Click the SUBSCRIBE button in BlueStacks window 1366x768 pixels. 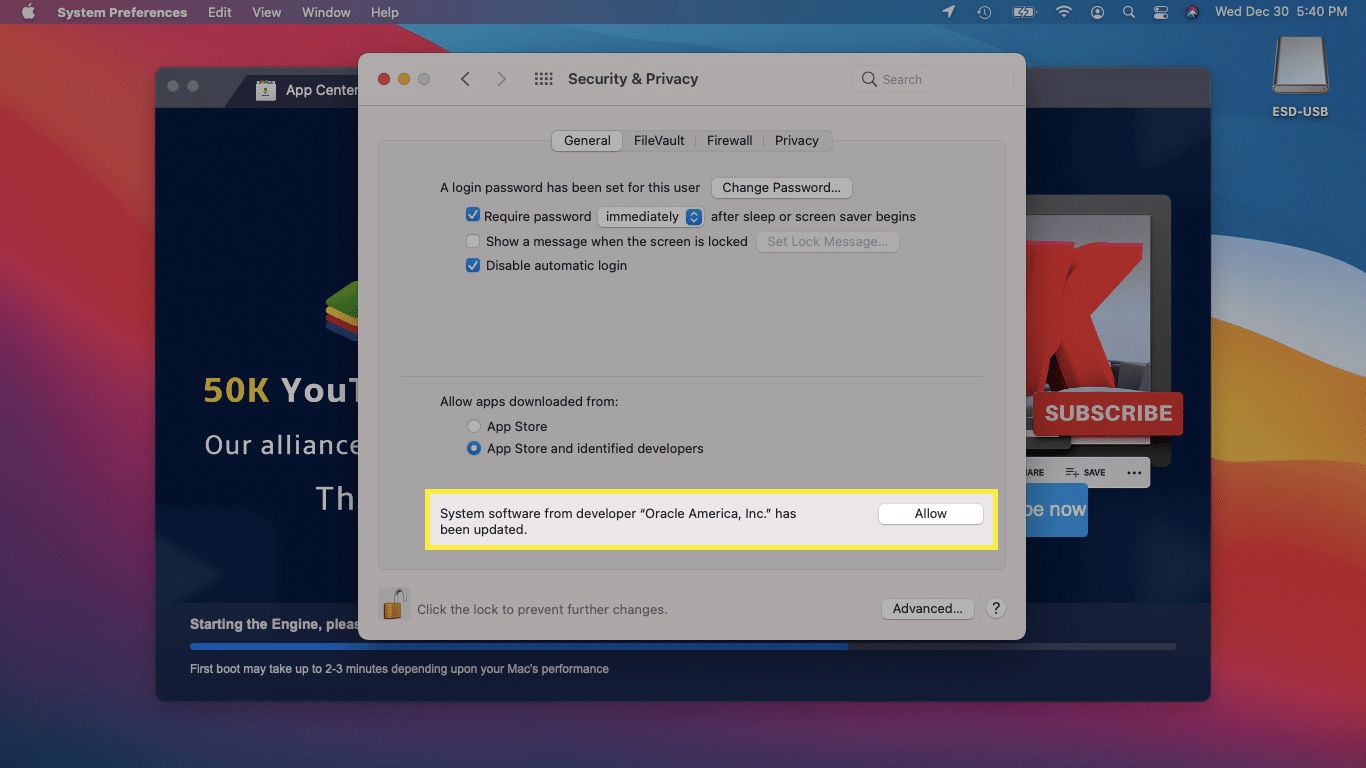point(1108,413)
